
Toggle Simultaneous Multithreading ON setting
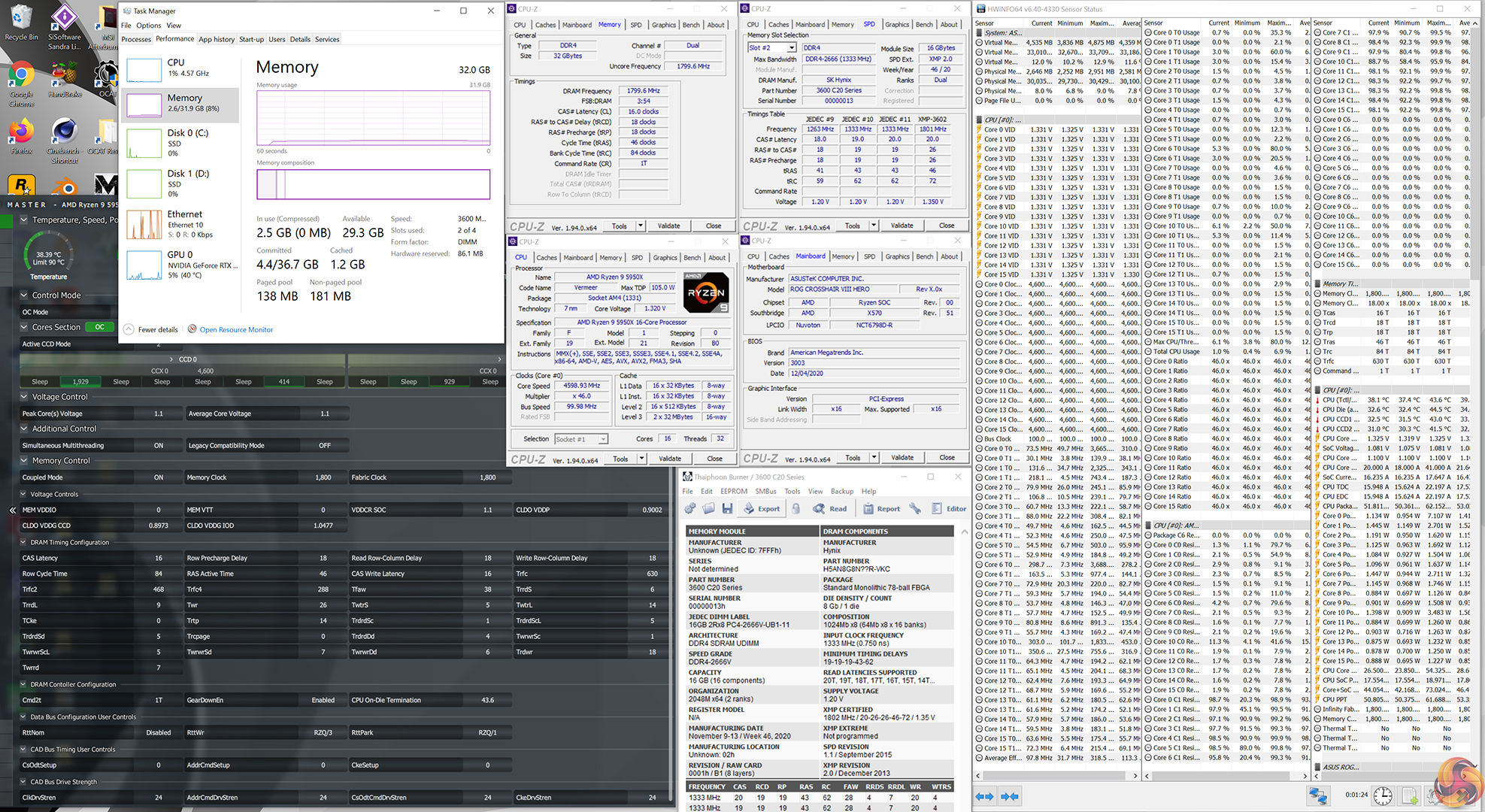[x=158, y=445]
